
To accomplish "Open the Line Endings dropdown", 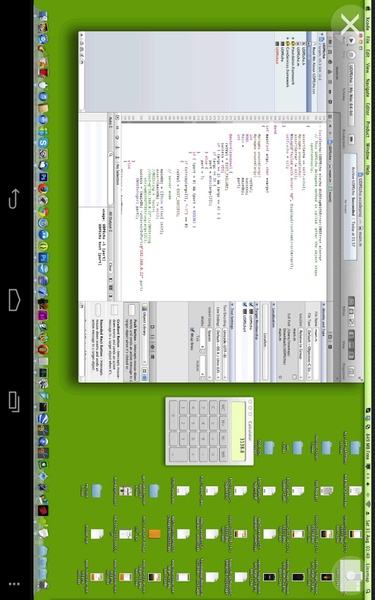I will coord(217,354).
